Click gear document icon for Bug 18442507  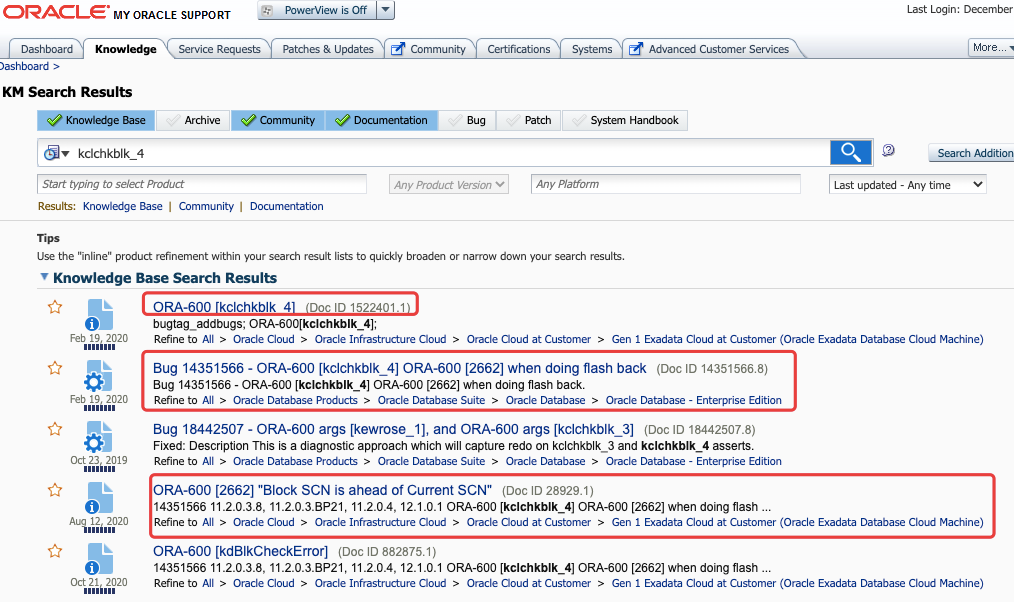(99, 437)
